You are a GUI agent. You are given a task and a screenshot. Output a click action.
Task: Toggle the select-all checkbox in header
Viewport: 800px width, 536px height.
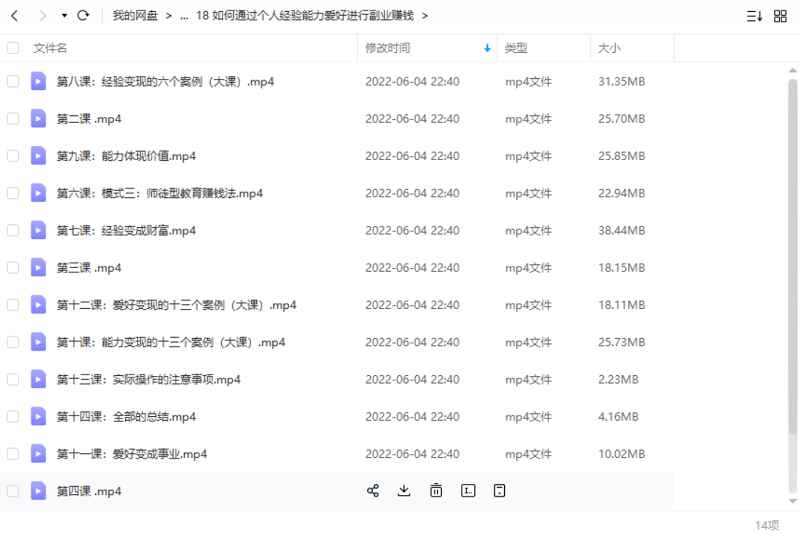pos(13,48)
